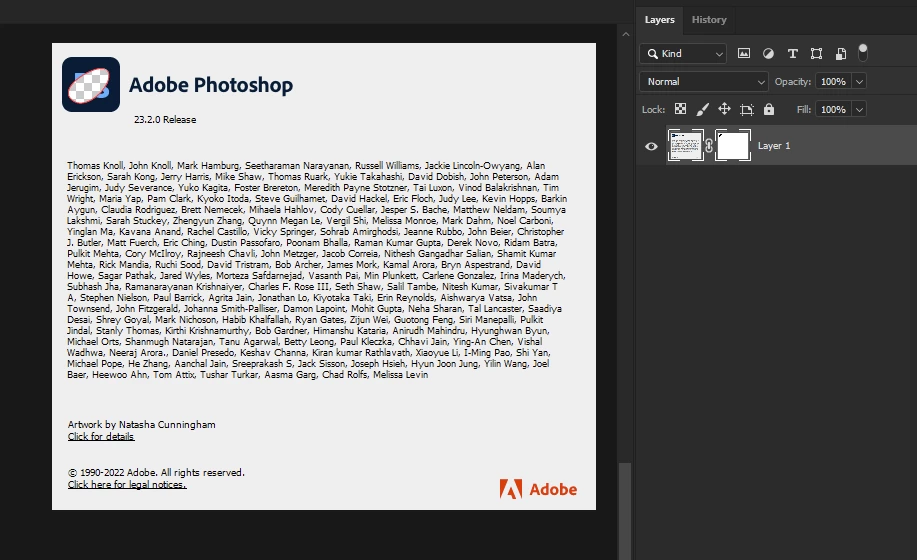Unlink mask chain icon on Layer 1
Viewport: 917px width, 560px height.
(709, 146)
